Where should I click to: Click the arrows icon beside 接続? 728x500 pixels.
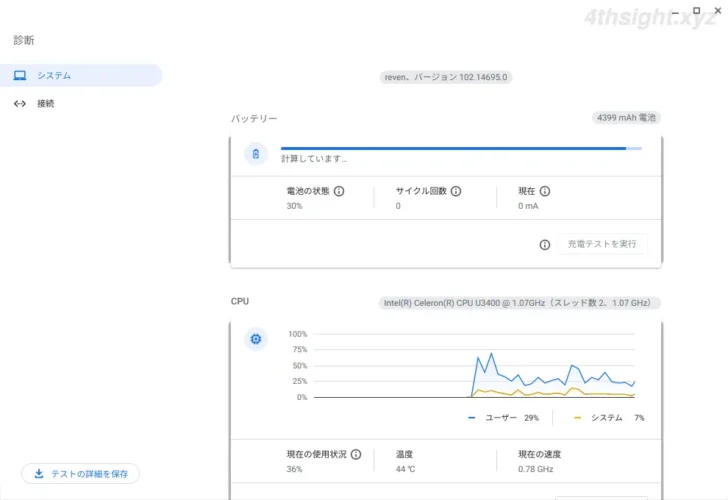(x=20, y=104)
